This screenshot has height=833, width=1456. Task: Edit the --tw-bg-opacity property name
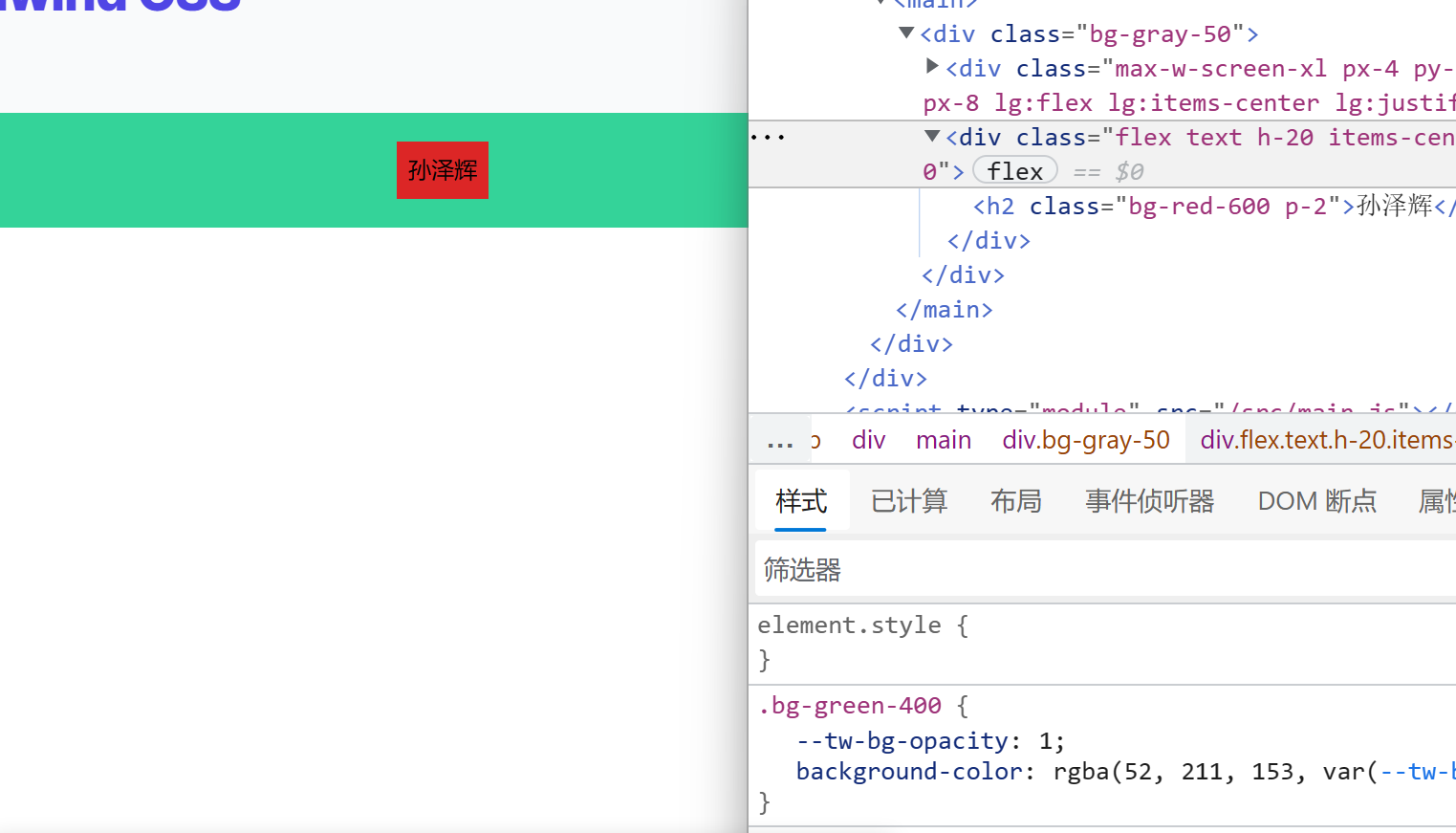902,741
